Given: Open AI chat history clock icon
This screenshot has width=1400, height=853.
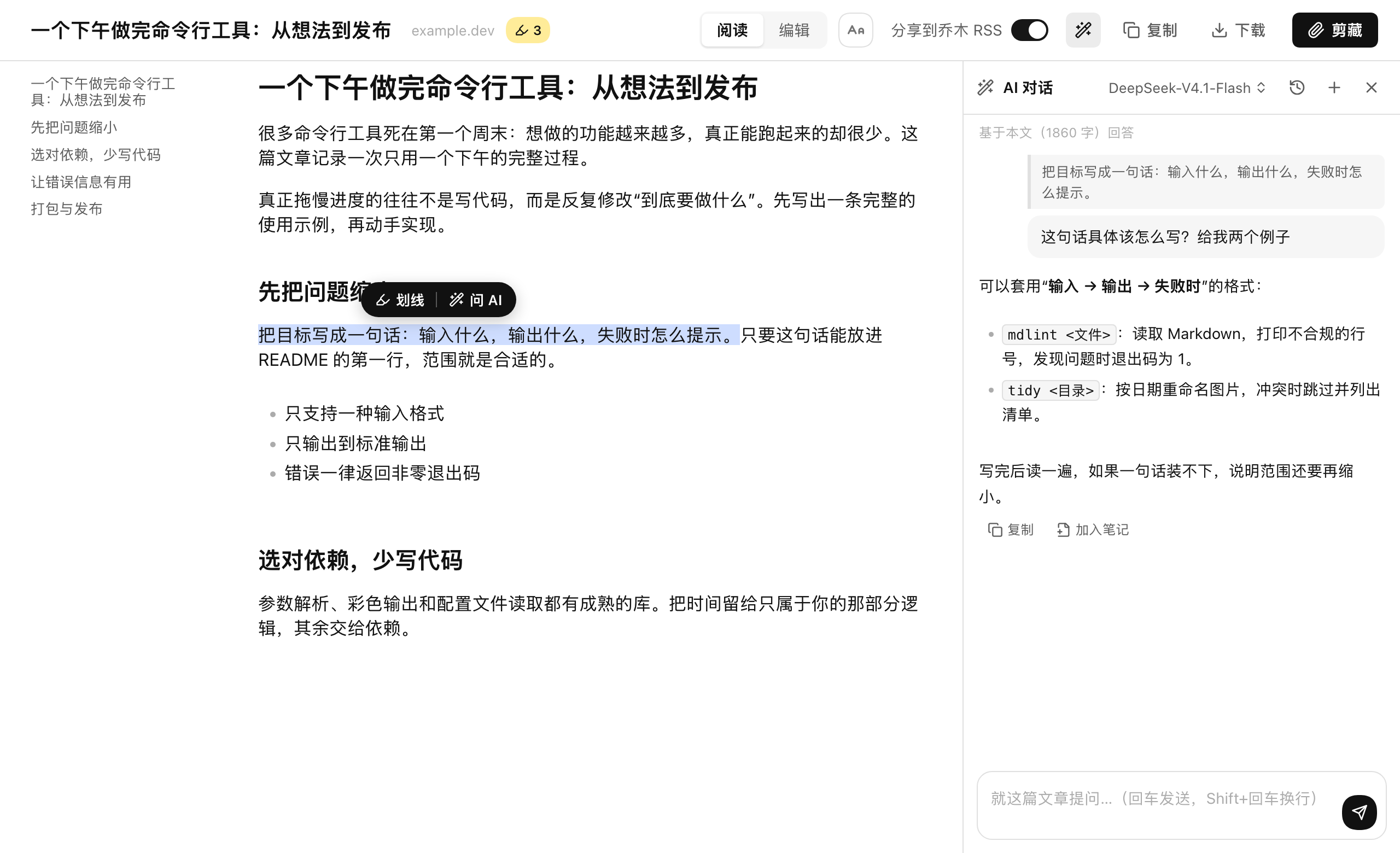Looking at the screenshot, I should [x=1297, y=87].
